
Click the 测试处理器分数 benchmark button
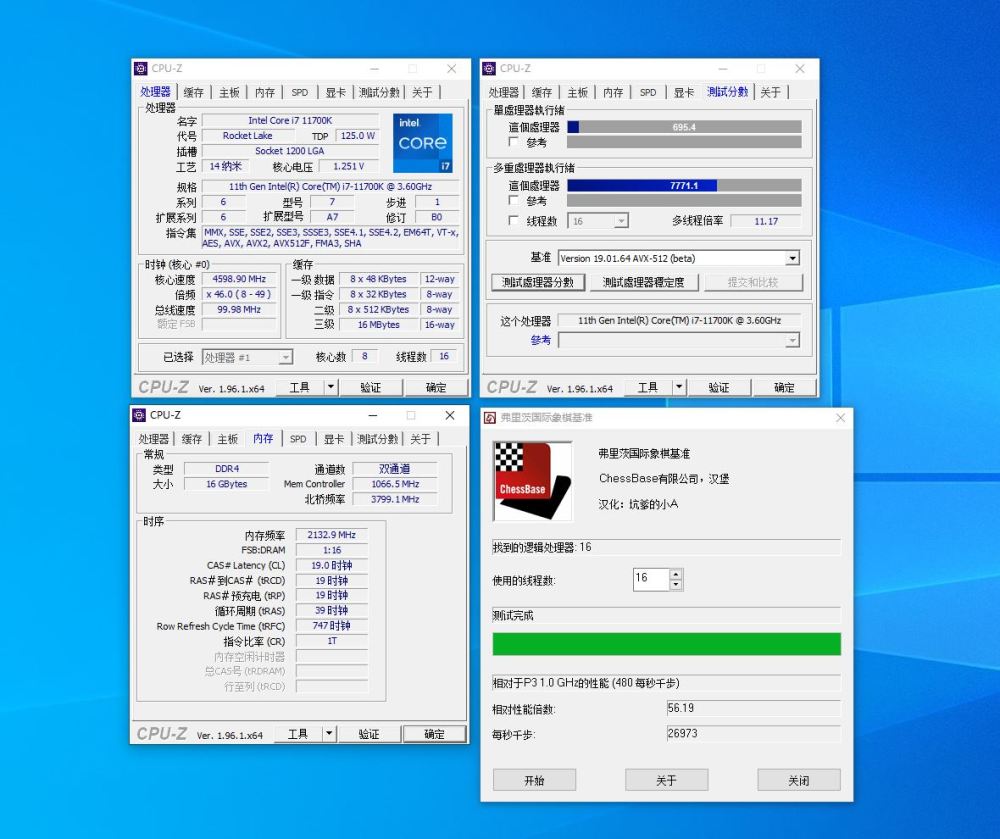(536, 282)
